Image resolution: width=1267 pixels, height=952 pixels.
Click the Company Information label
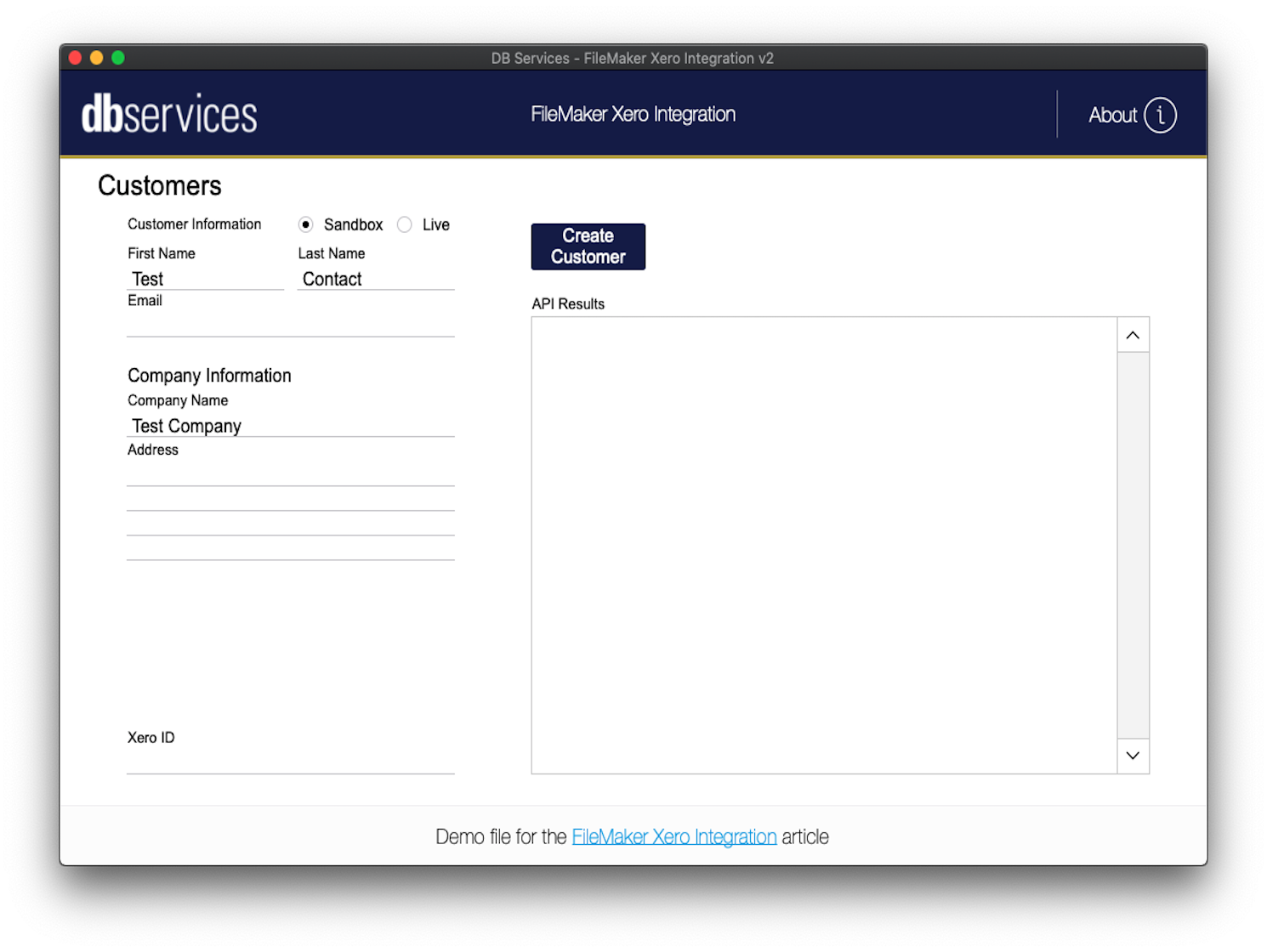click(x=209, y=376)
